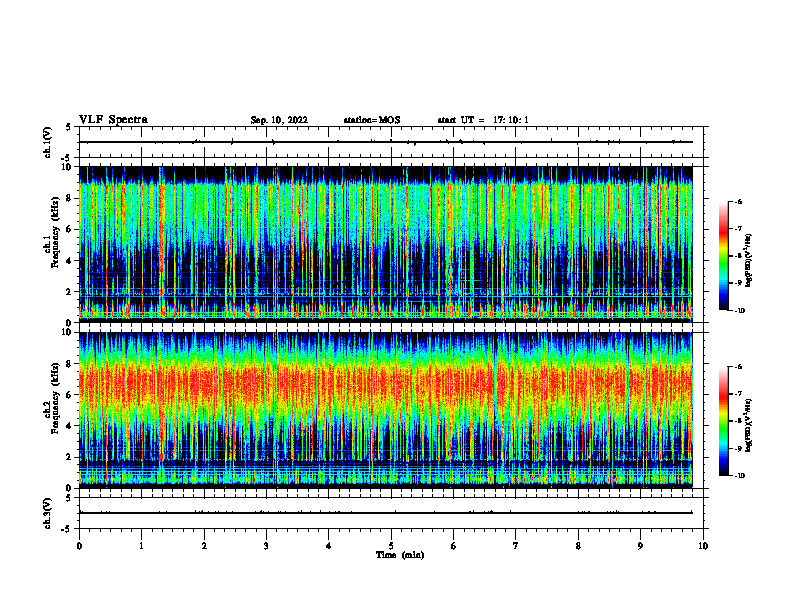Click time axis tick label "9"
The height and width of the screenshot is (612, 792).
click(641, 546)
